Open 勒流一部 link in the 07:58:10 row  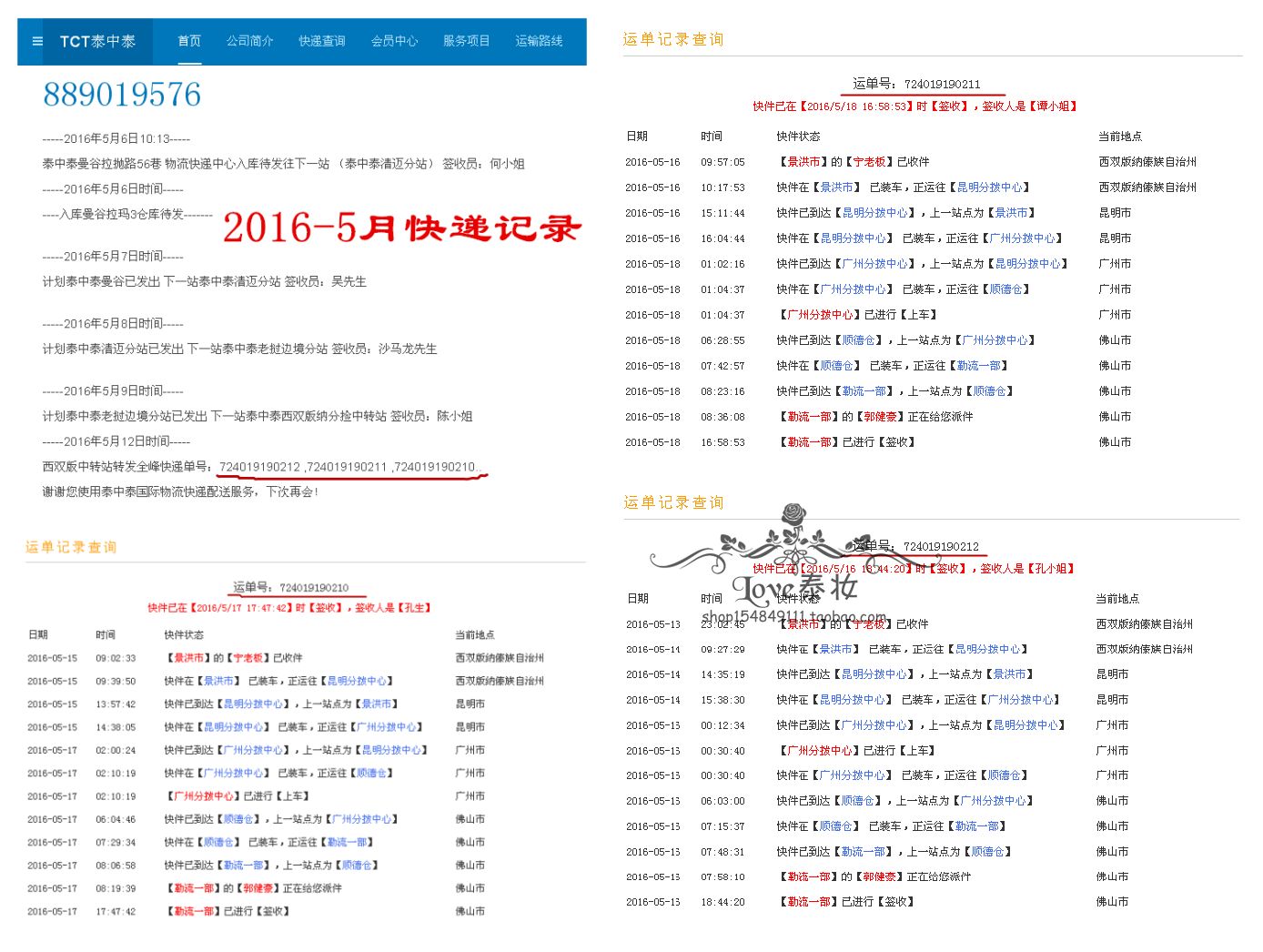809,877
